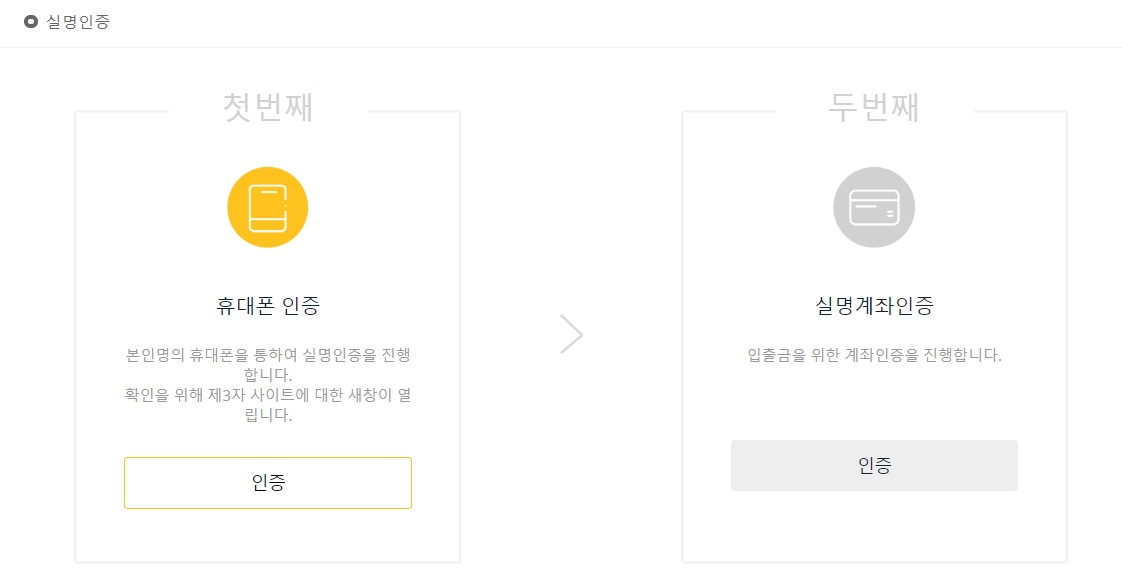
Task: Click the 휴대폰 인증 heading
Action: (x=268, y=306)
